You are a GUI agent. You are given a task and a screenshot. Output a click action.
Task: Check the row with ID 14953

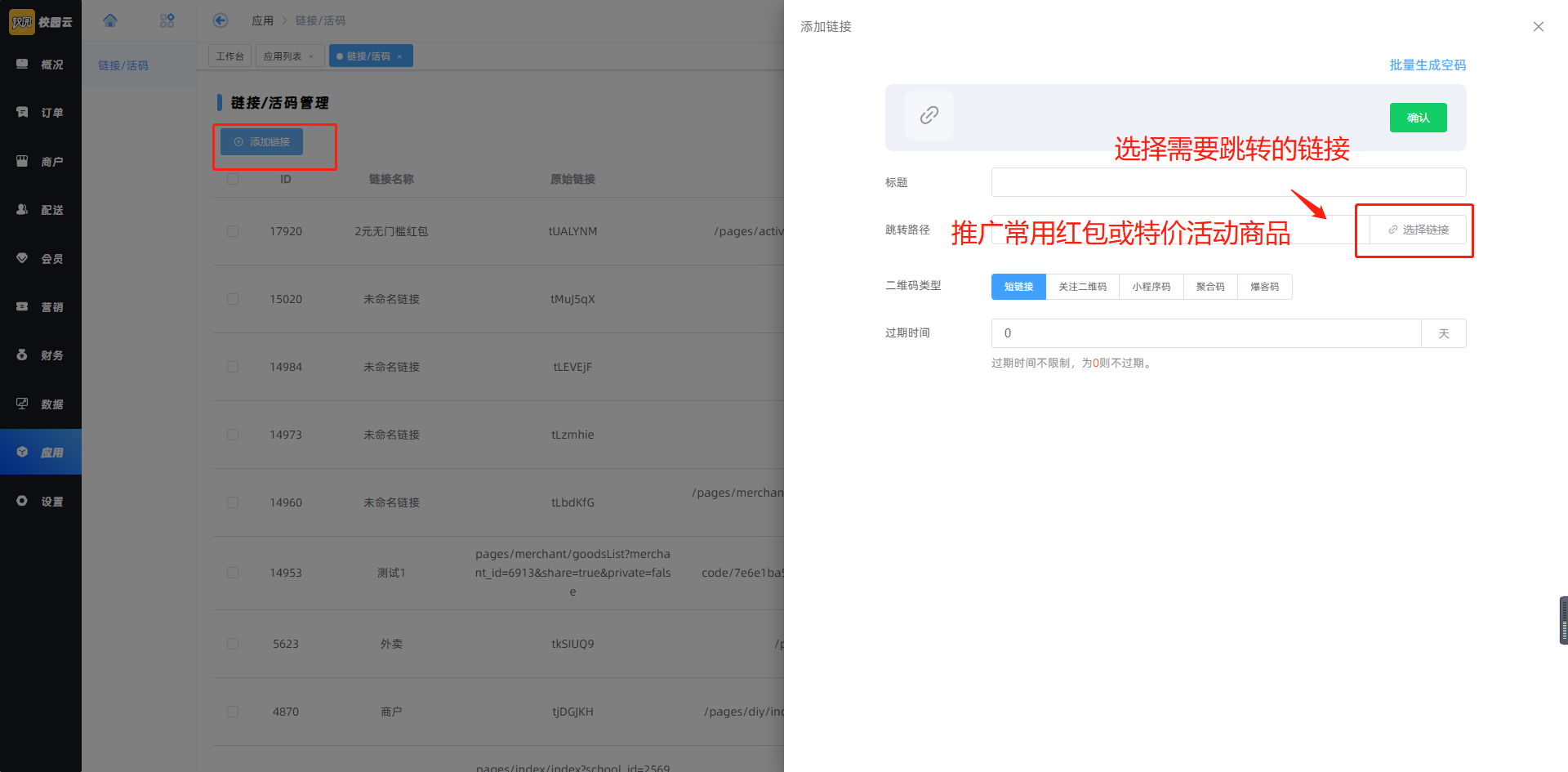pos(233,573)
